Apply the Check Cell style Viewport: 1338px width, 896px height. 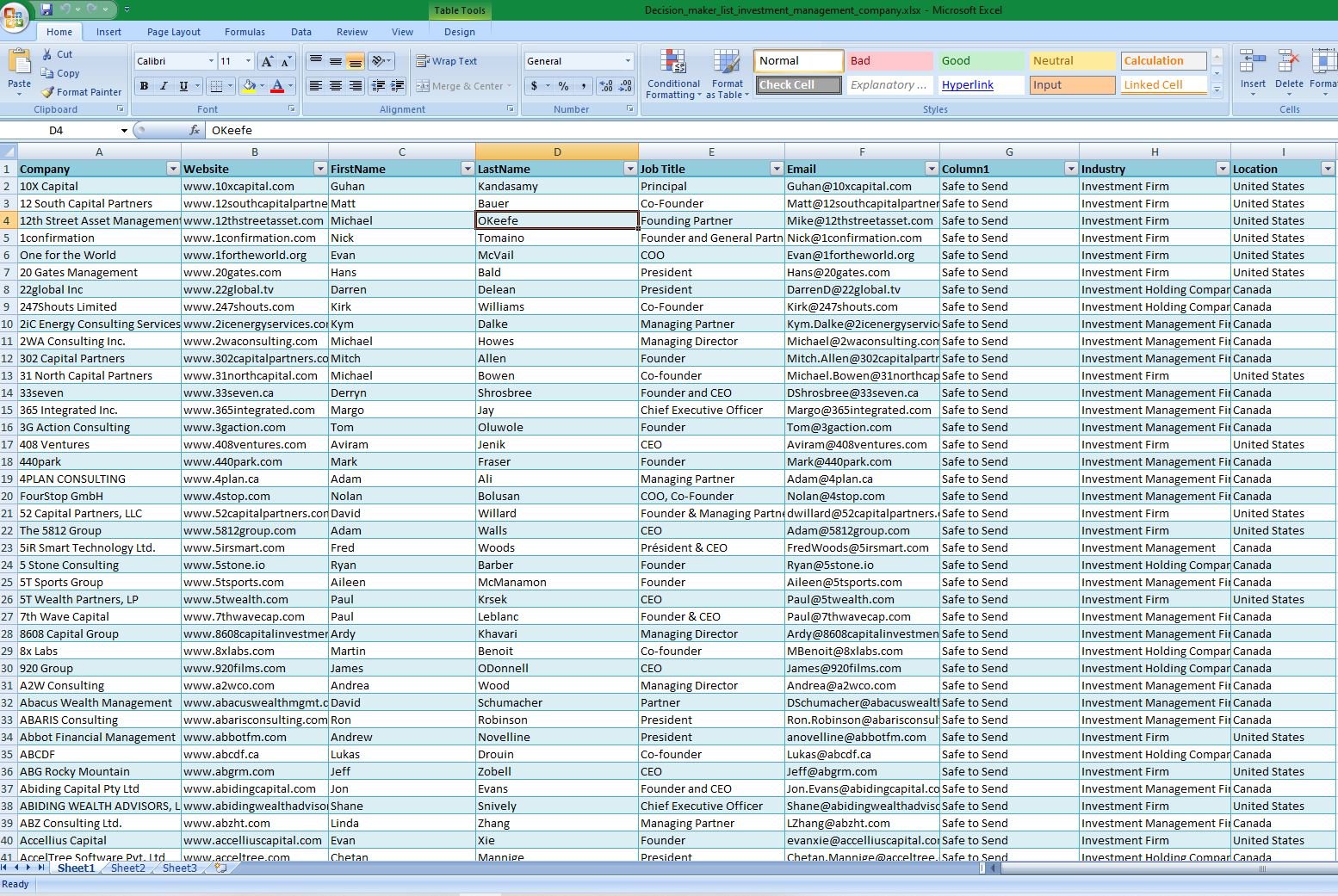coord(798,85)
